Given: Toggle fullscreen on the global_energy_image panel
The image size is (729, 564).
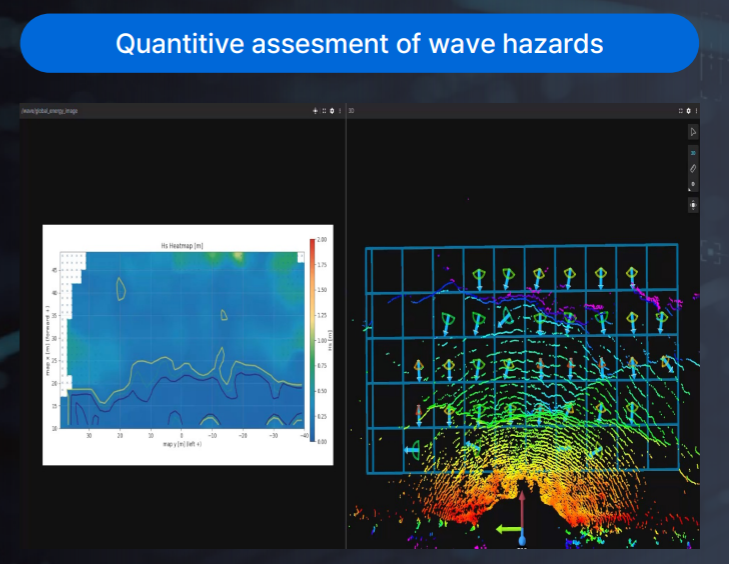Looking at the screenshot, I should [x=324, y=111].
